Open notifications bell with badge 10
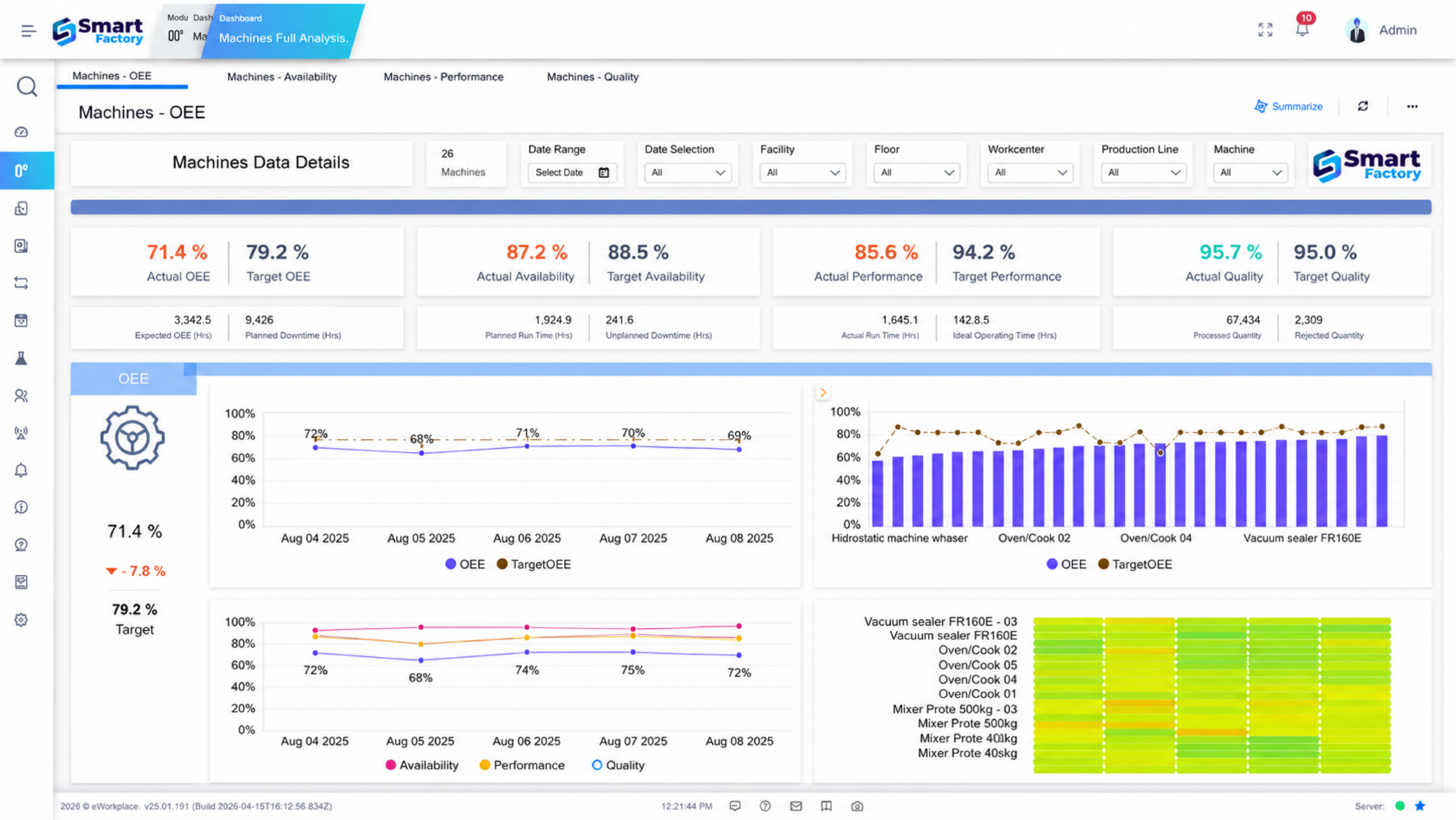The height and width of the screenshot is (820, 1456). (1302, 27)
